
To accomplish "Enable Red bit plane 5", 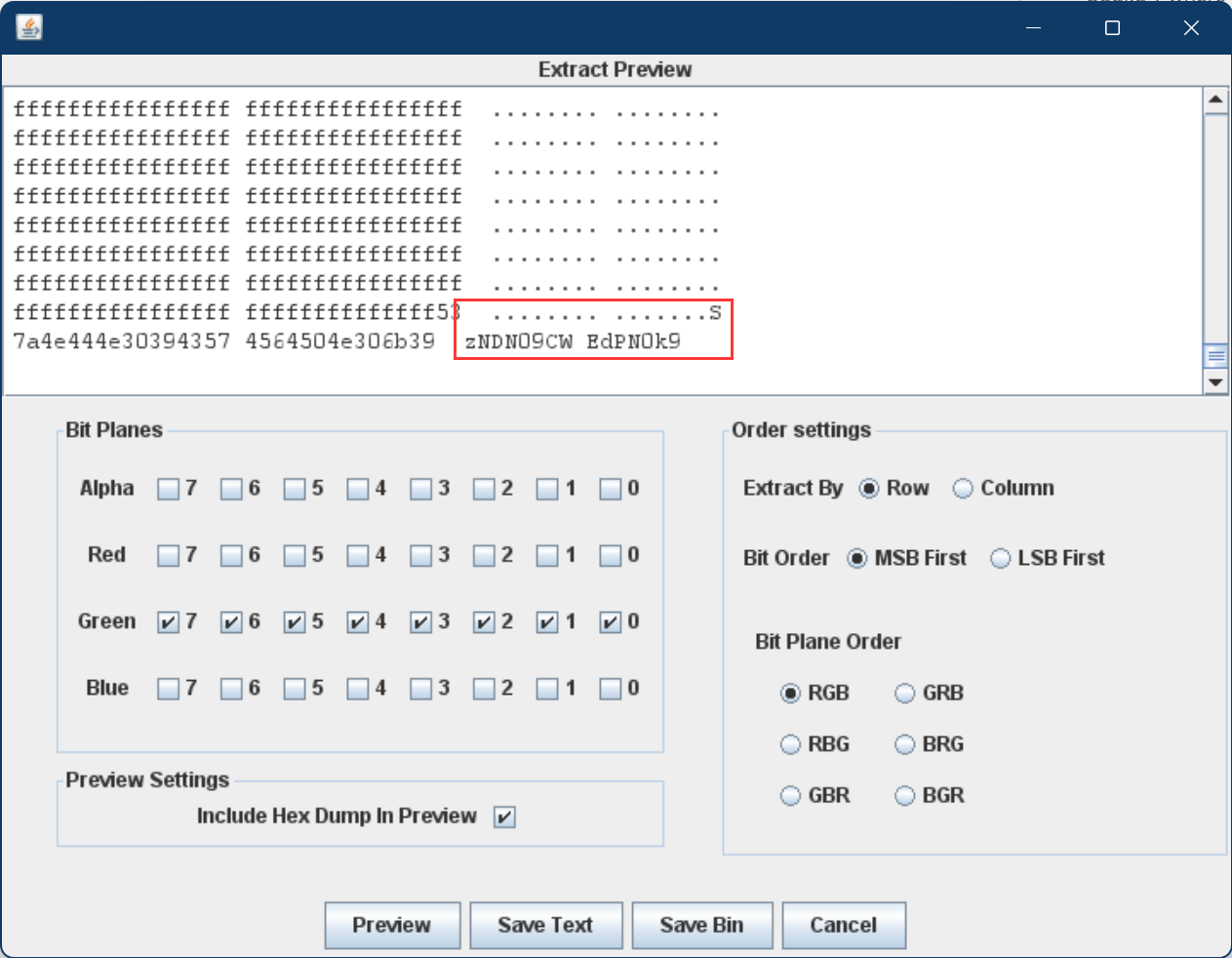I will [295, 555].
